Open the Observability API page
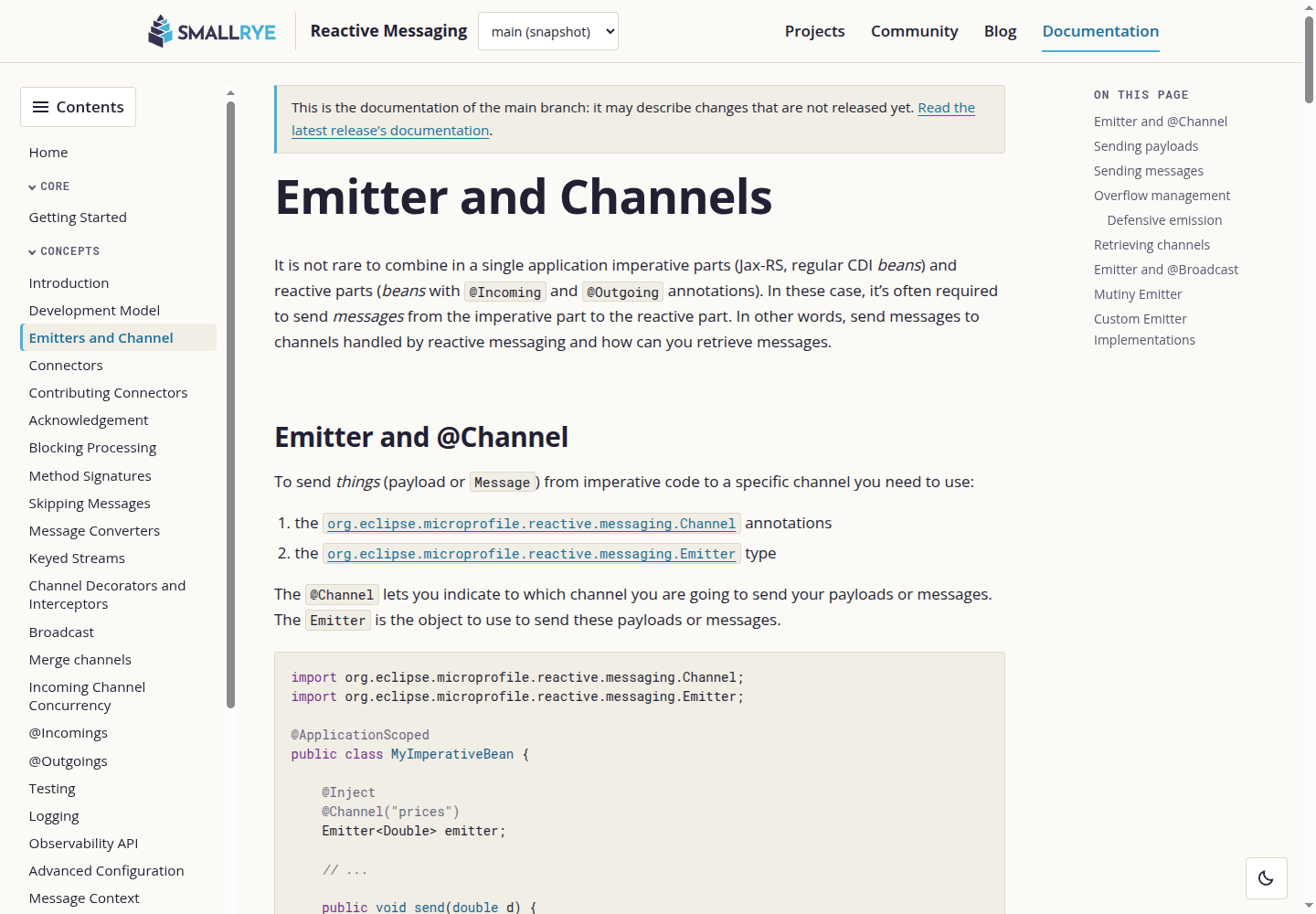Viewport: 1316px width, 914px height. (x=83, y=844)
